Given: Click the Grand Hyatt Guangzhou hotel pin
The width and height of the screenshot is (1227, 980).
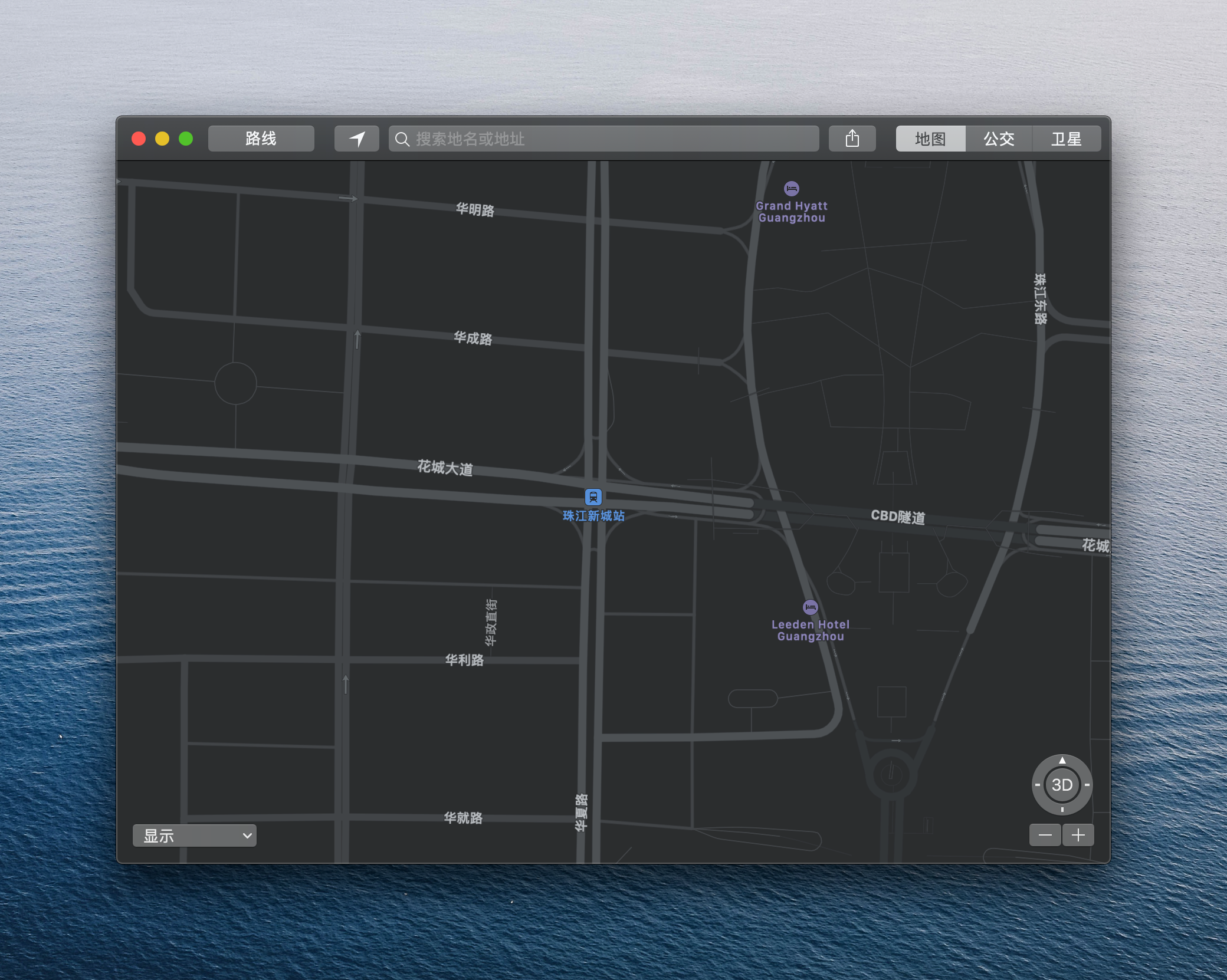Looking at the screenshot, I should (x=791, y=189).
